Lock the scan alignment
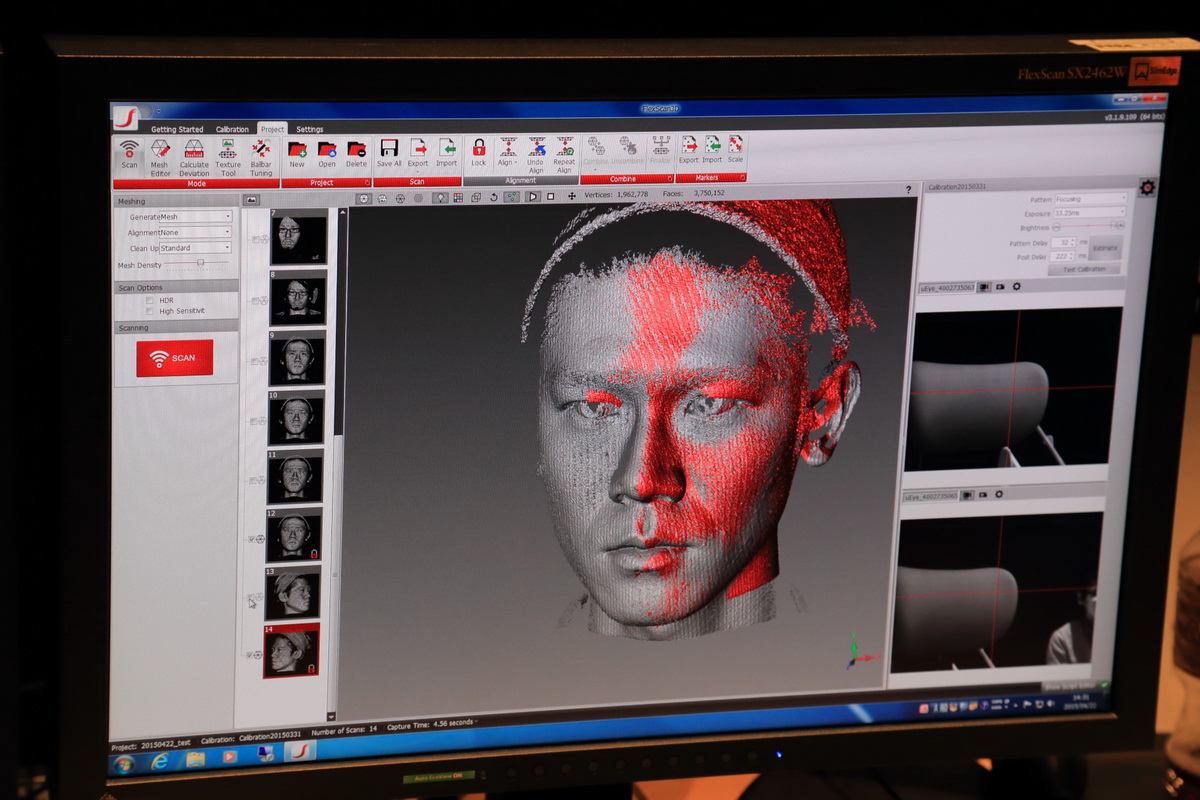 tap(479, 152)
